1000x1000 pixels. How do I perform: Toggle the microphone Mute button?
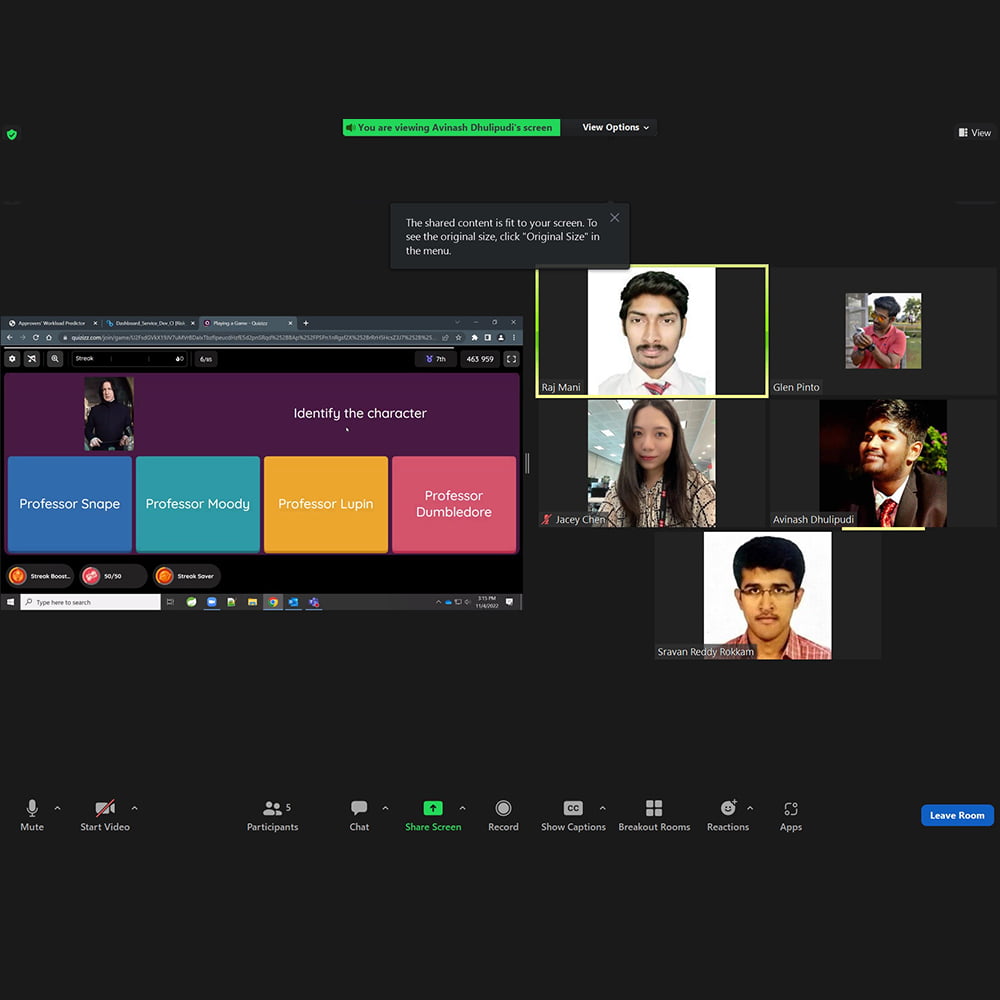[32, 809]
